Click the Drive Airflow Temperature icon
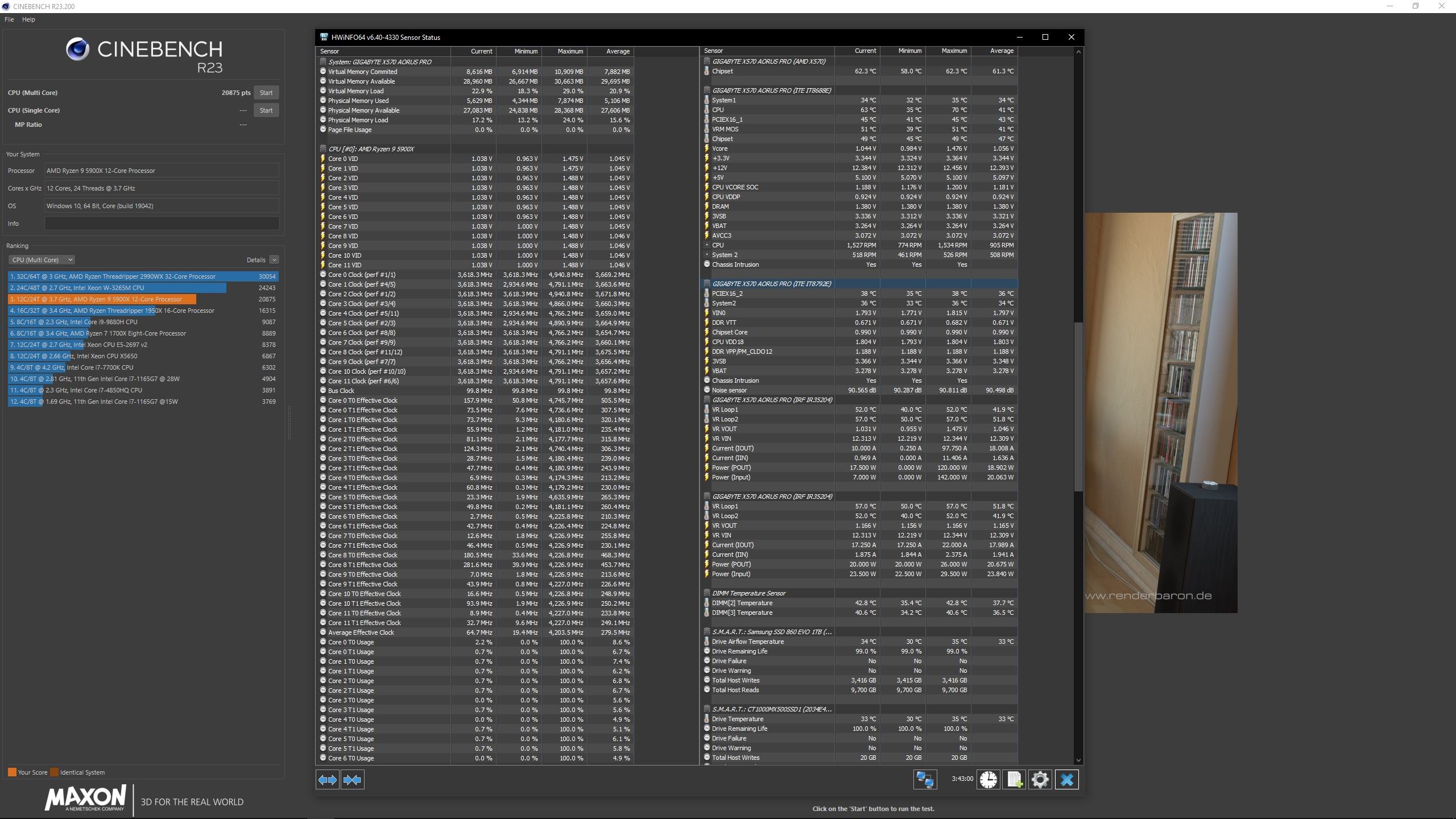Screen dimensions: 1456x819 707,642
